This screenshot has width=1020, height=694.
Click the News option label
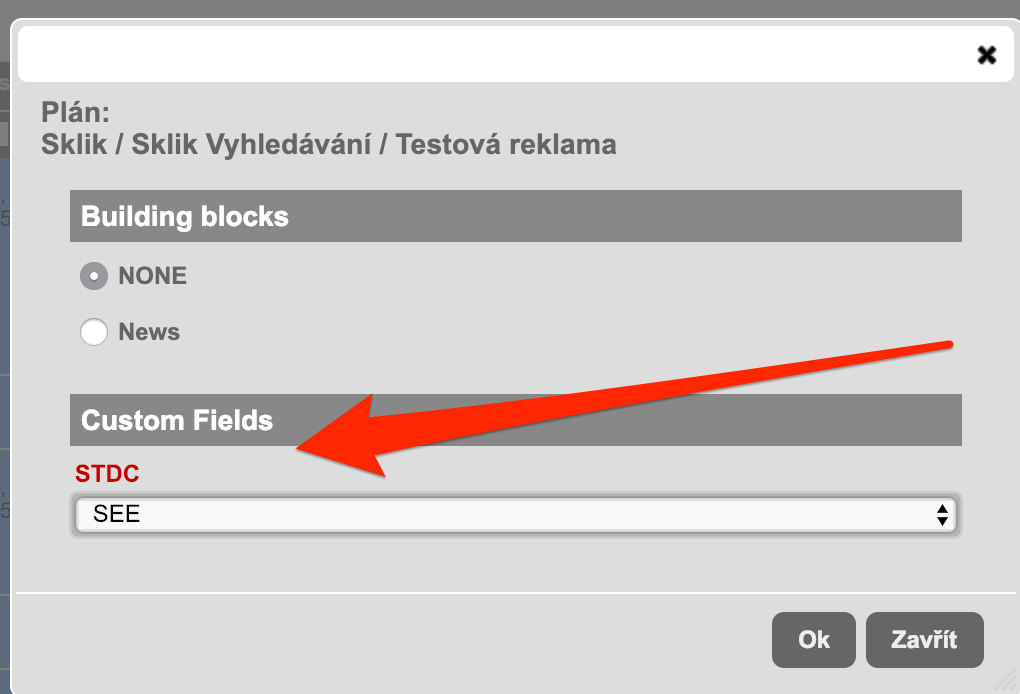point(149,332)
